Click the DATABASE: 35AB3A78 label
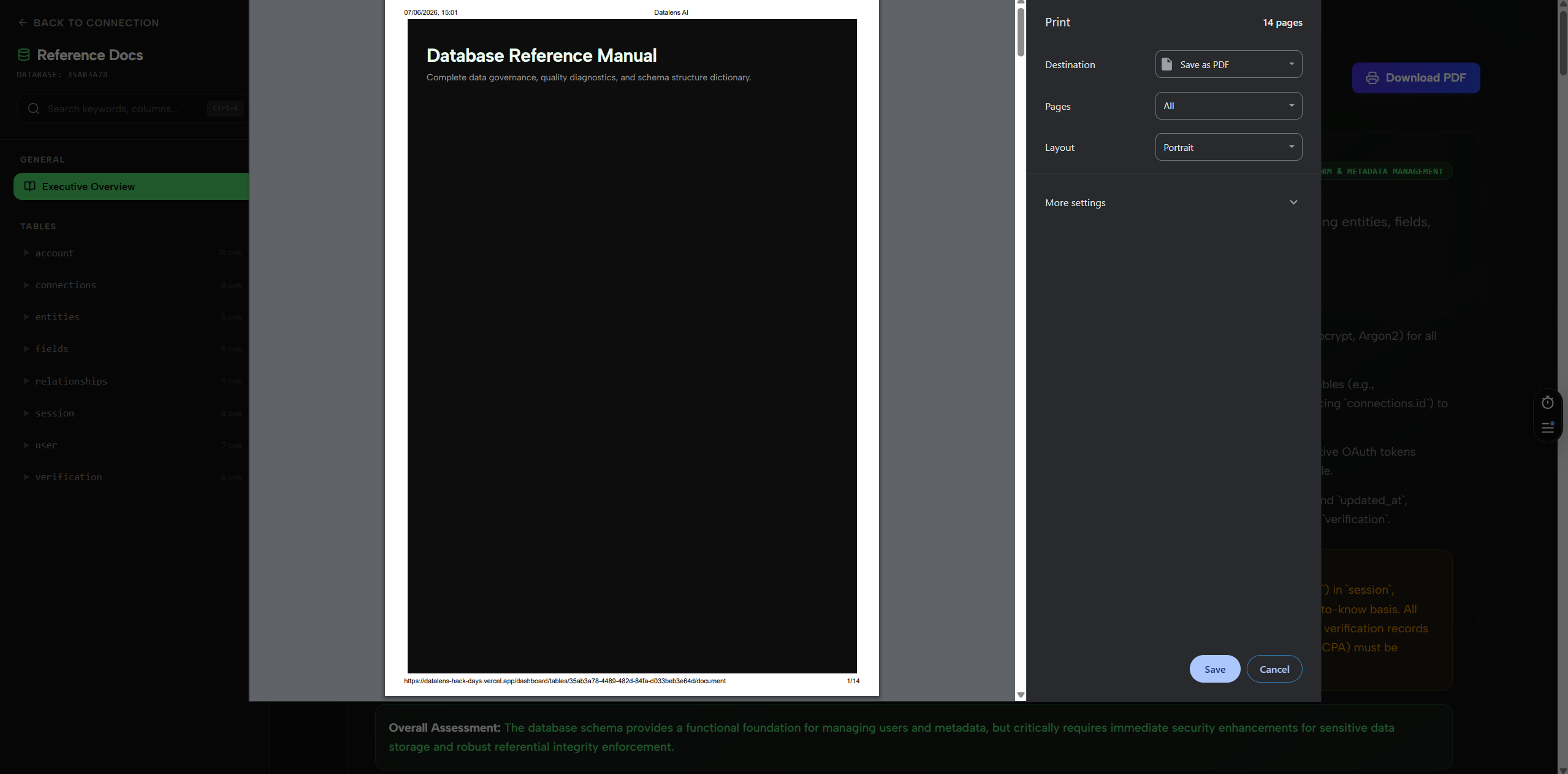 tap(62, 75)
